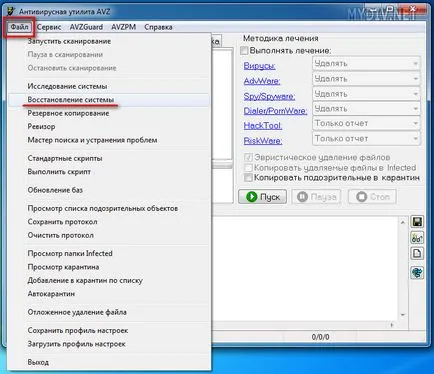This screenshot has height=374, width=434.
Task: Click the Пауза button
Action: point(317,197)
